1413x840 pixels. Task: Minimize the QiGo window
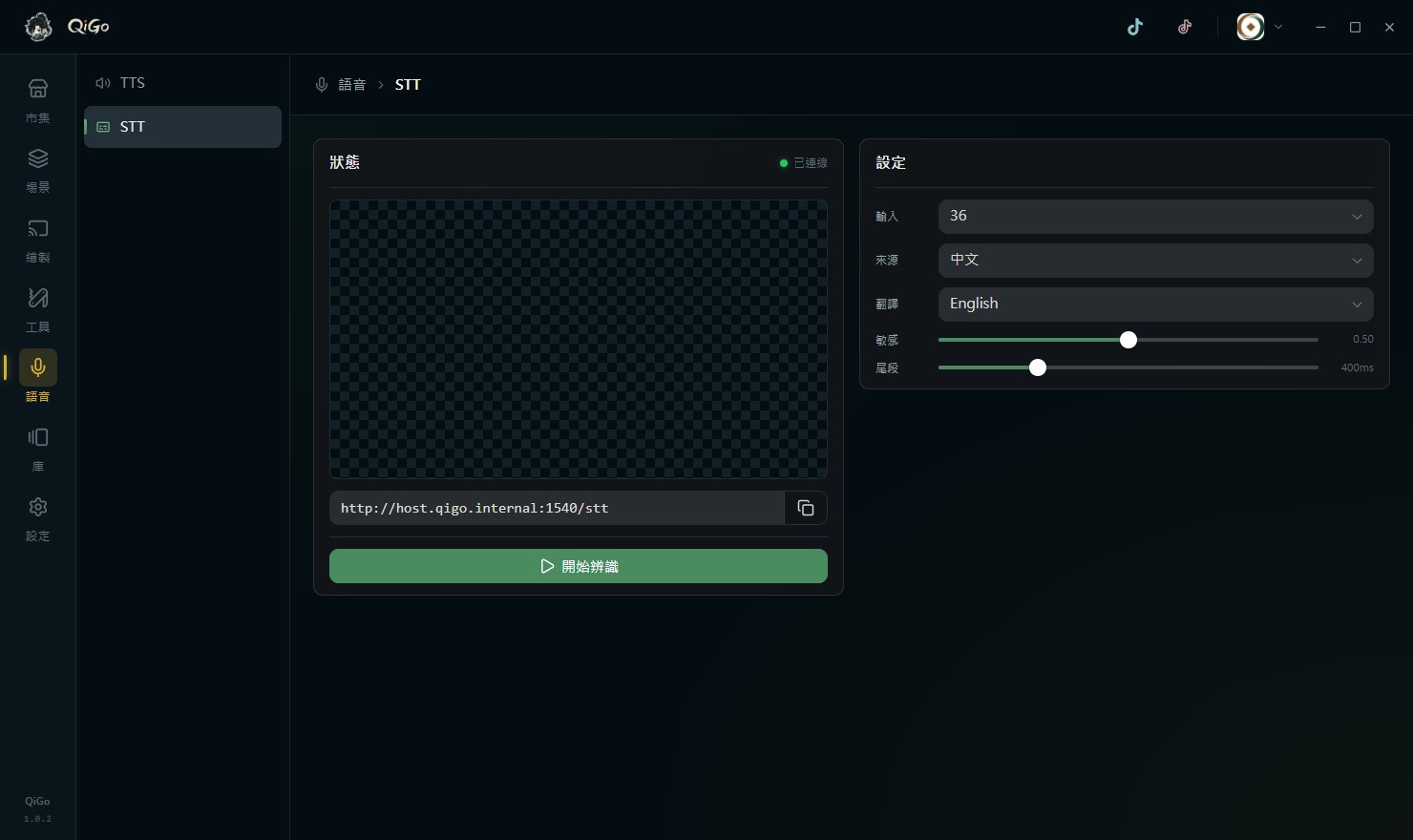click(1320, 27)
